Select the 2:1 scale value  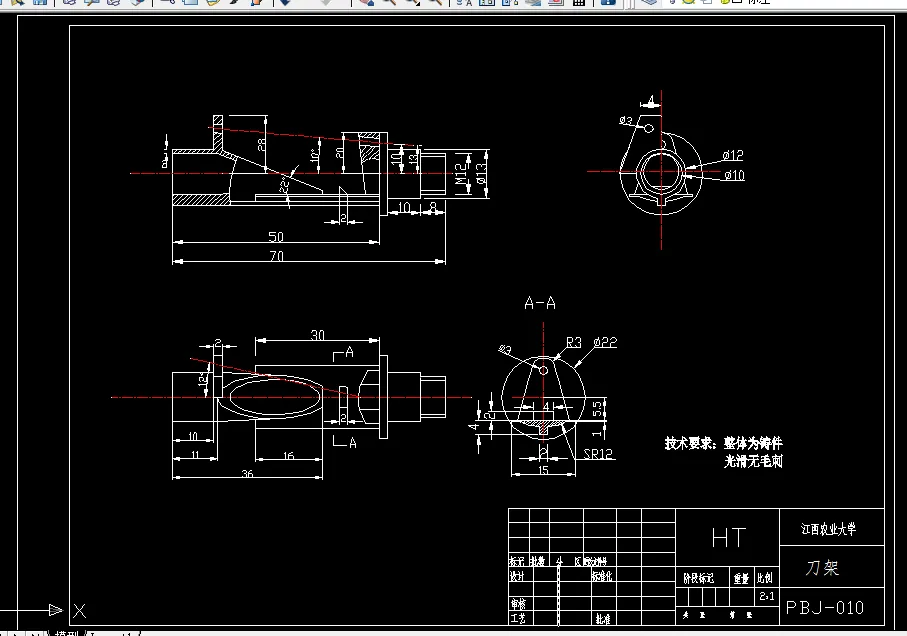tap(767, 596)
